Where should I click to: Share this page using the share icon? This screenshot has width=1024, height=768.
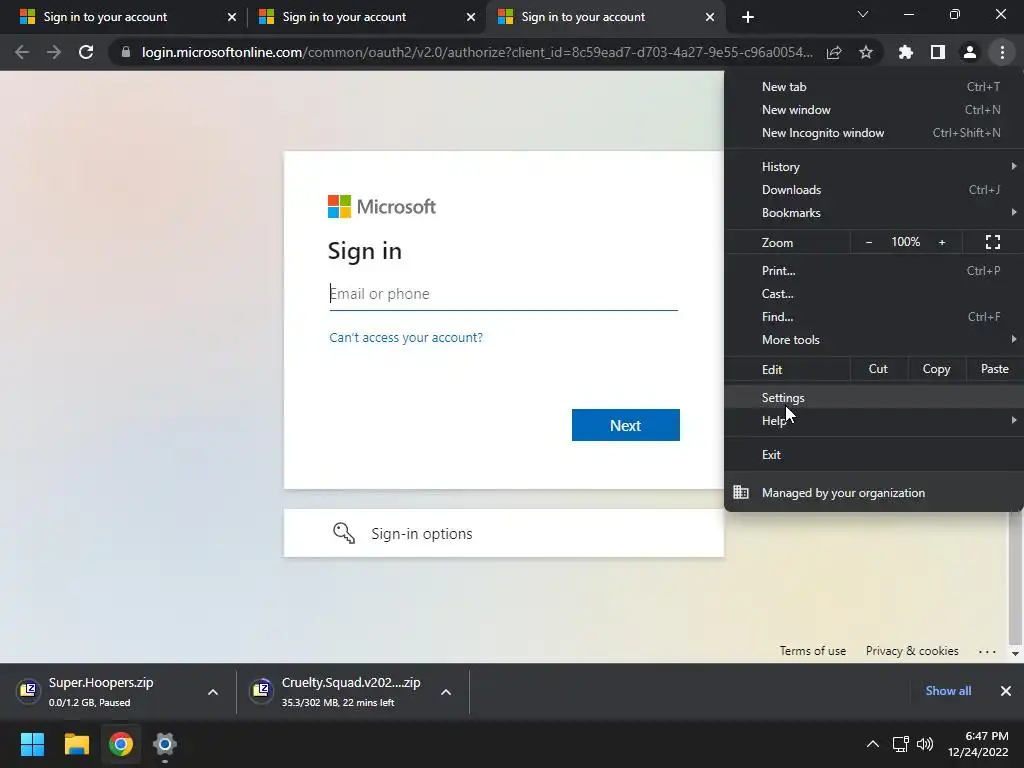click(834, 52)
